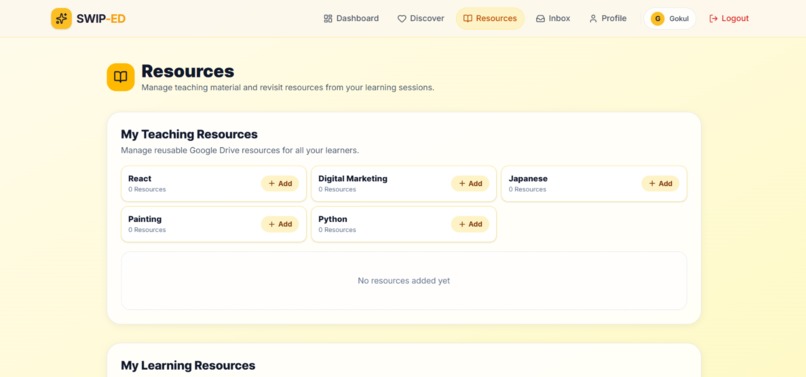
Task: Click the My Teaching Resources heading
Action: coord(189,134)
